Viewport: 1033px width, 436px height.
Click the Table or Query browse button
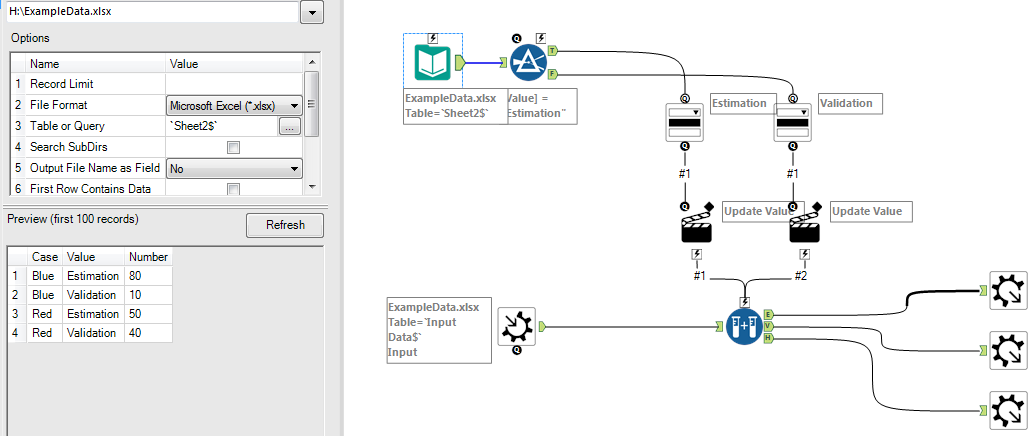[290, 126]
